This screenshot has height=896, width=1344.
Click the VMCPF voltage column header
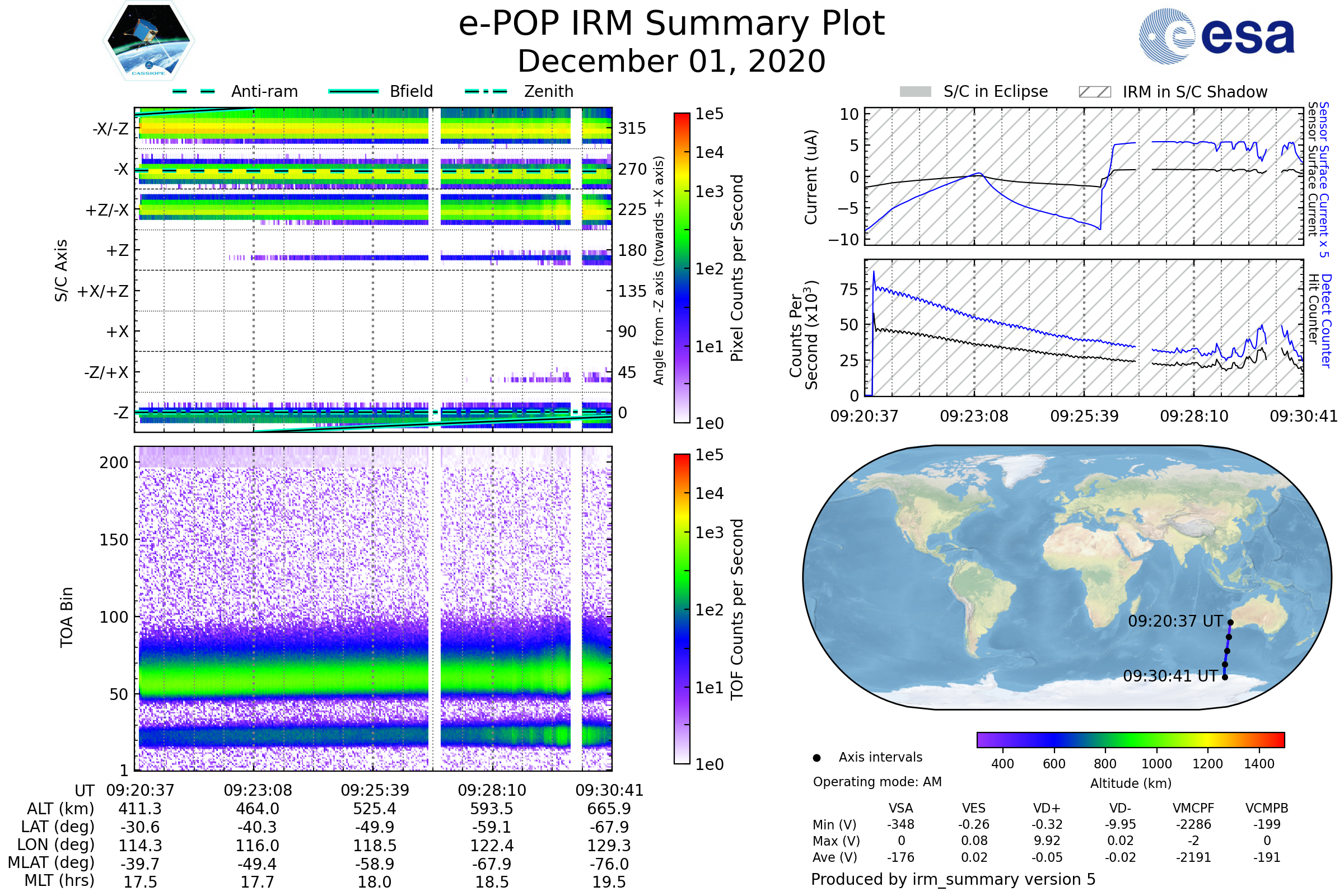[1193, 808]
